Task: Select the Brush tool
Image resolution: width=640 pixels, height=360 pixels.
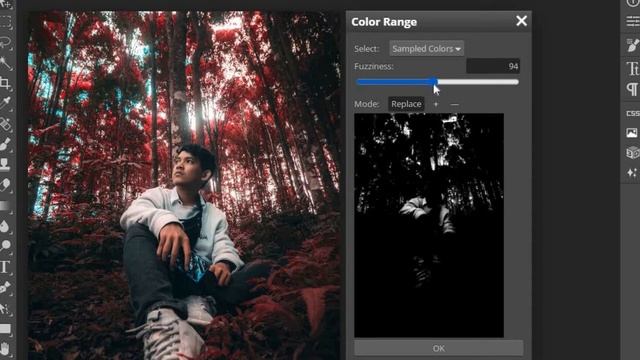Action: click(5, 144)
